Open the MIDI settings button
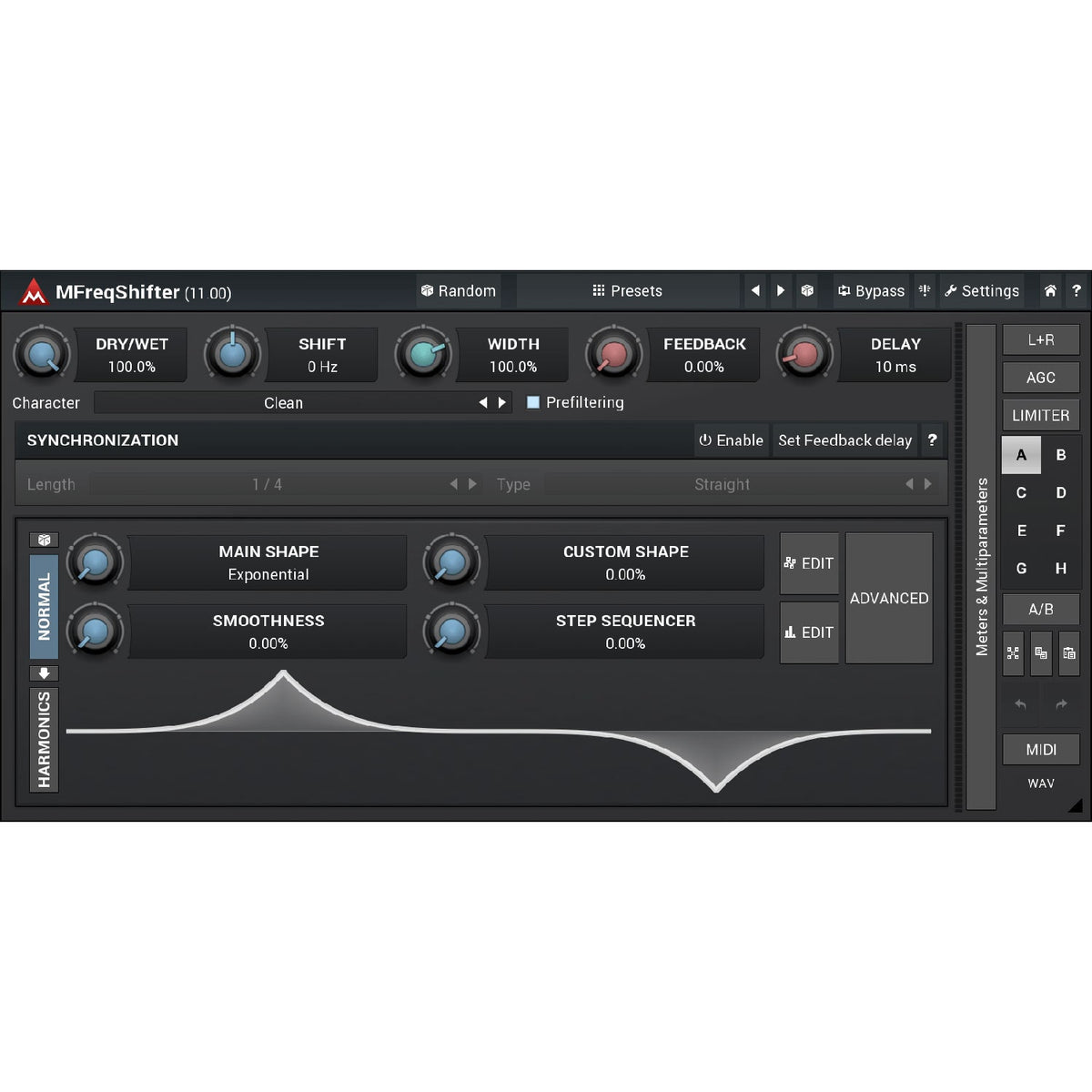 (1041, 750)
